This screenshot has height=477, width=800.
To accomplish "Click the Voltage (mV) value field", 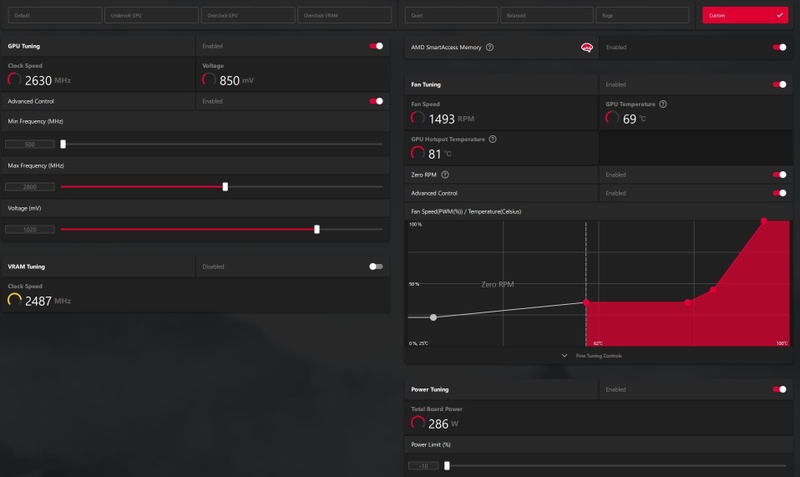I will [30, 230].
